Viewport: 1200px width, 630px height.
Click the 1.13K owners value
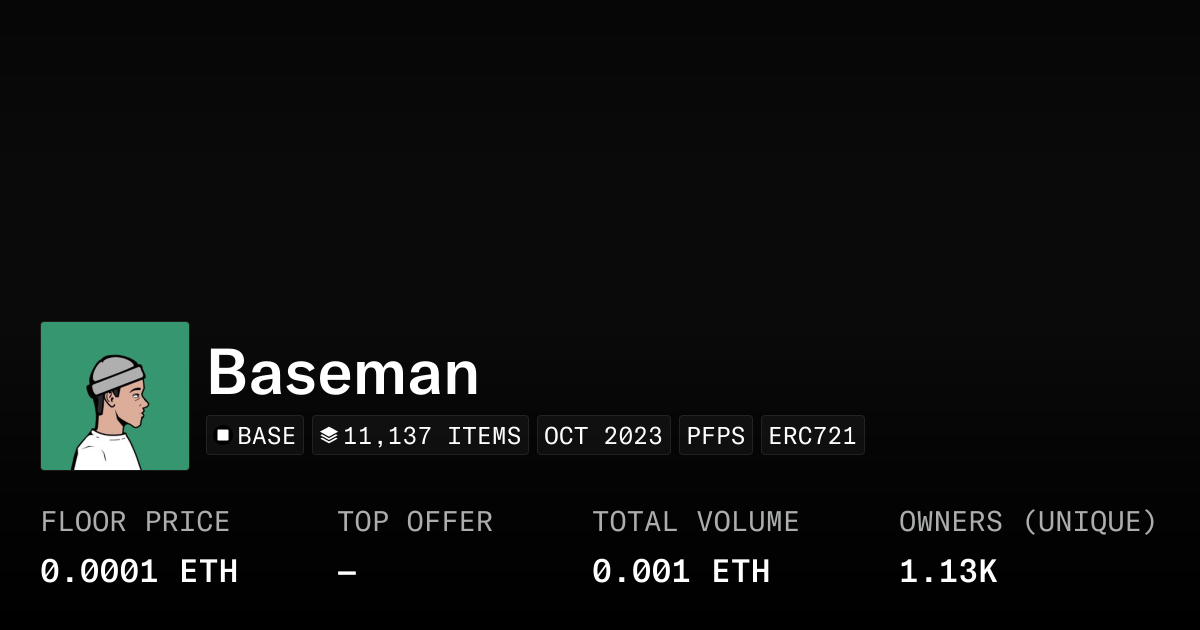click(x=948, y=572)
